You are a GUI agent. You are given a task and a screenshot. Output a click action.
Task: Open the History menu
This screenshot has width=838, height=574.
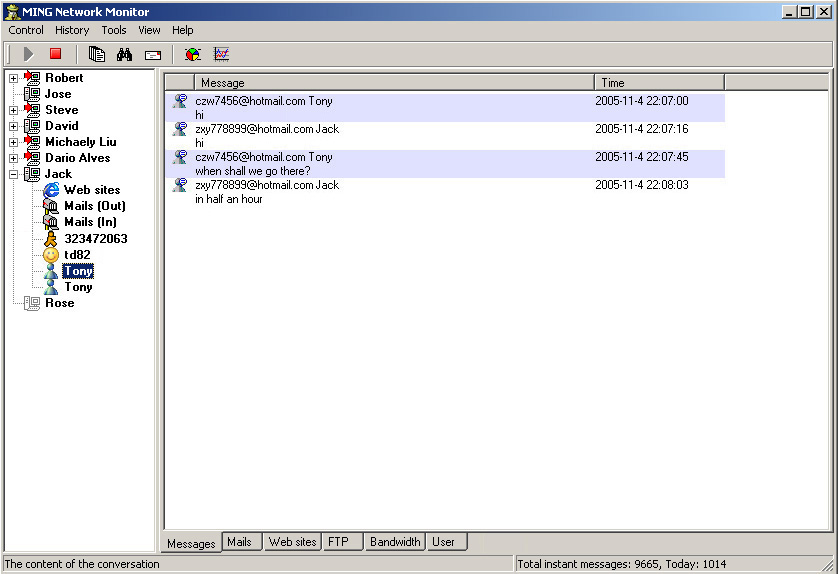pyautogui.click(x=72, y=30)
